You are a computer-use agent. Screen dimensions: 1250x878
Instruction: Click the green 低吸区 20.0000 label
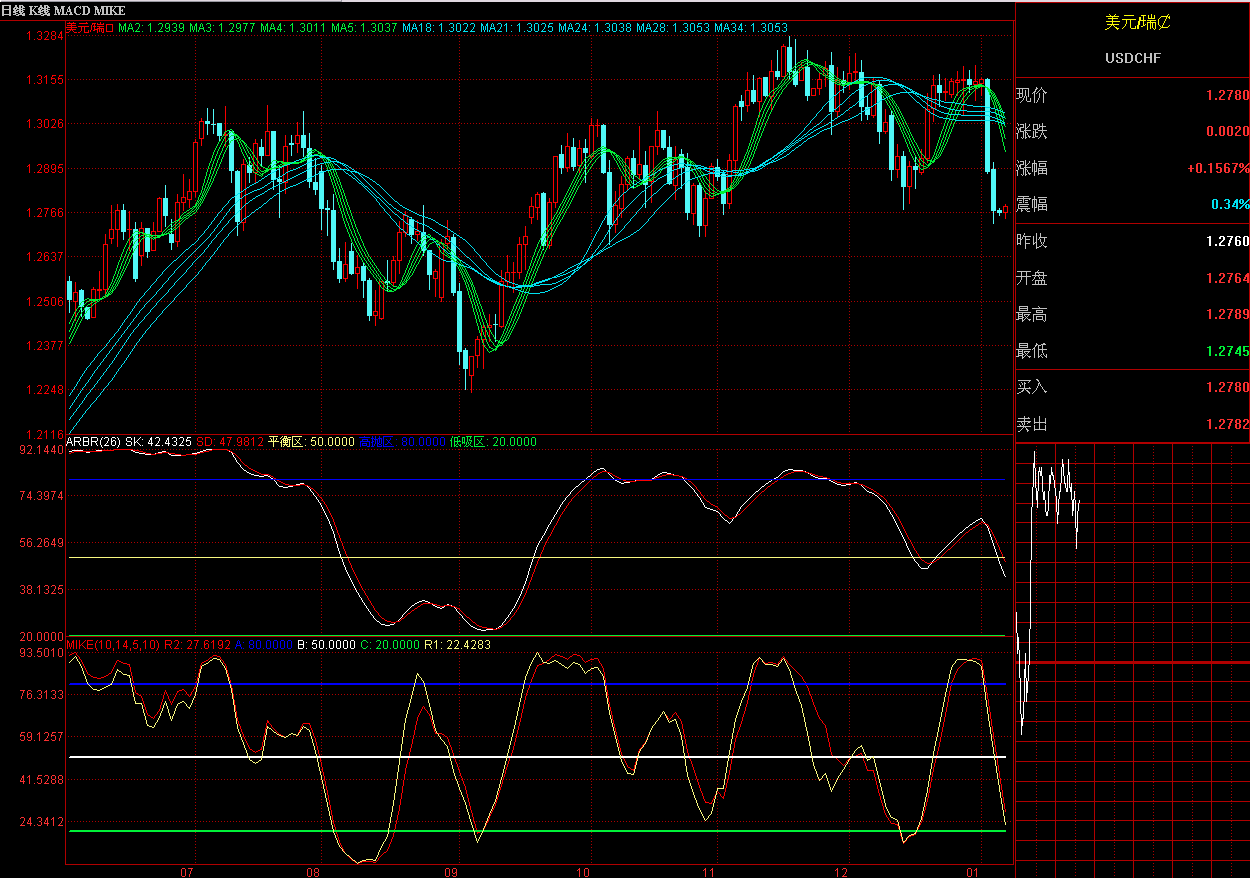493,442
